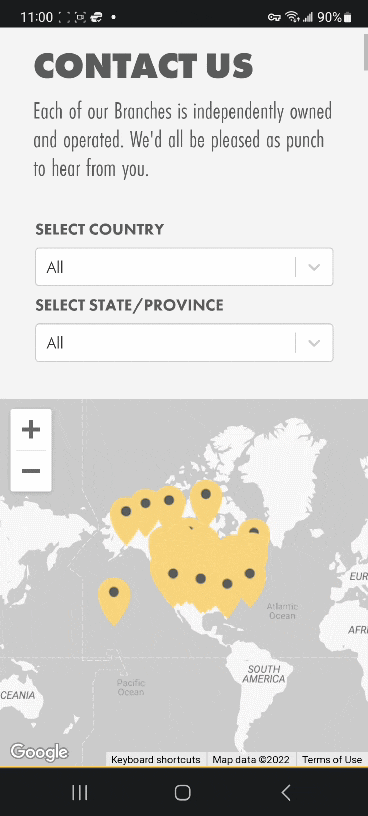
Task: Open the Android recent apps icon
Action: pos(80,793)
